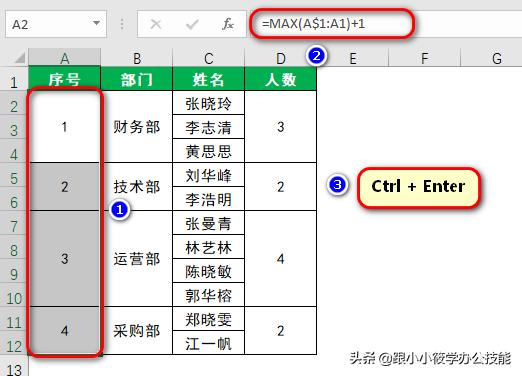Select the name cell 郑晓雯
The height and width of the screenshot is (376, 522).
(209, 319)
